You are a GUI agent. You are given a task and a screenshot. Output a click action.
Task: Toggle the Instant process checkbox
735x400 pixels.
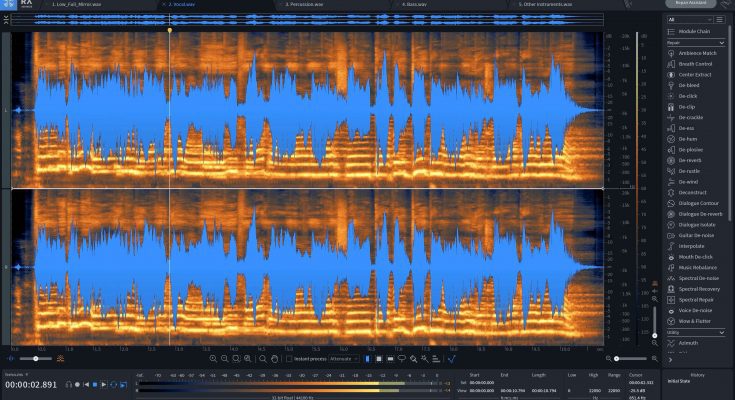(x=288, y=358)
